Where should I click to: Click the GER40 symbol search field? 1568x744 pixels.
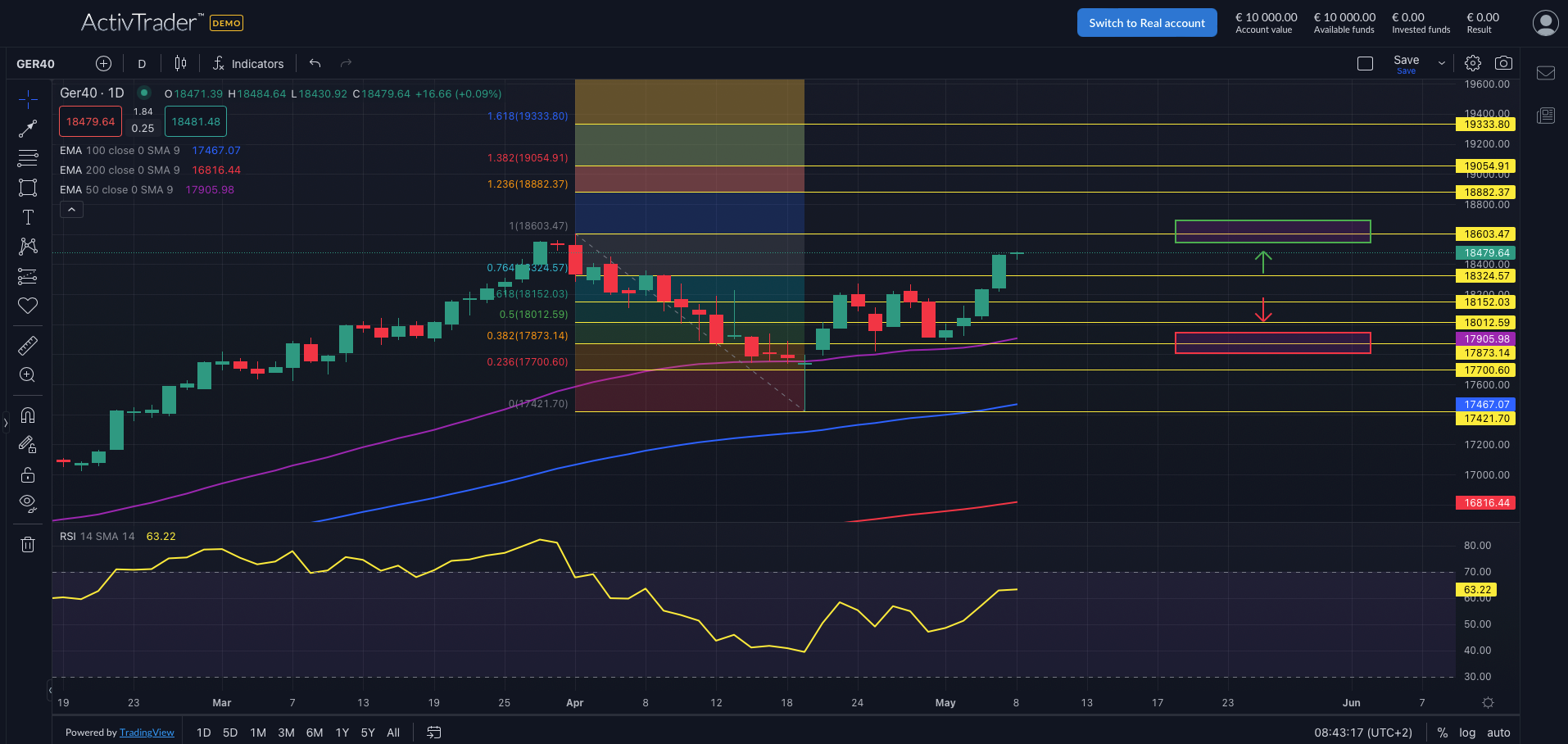point(36,64)
